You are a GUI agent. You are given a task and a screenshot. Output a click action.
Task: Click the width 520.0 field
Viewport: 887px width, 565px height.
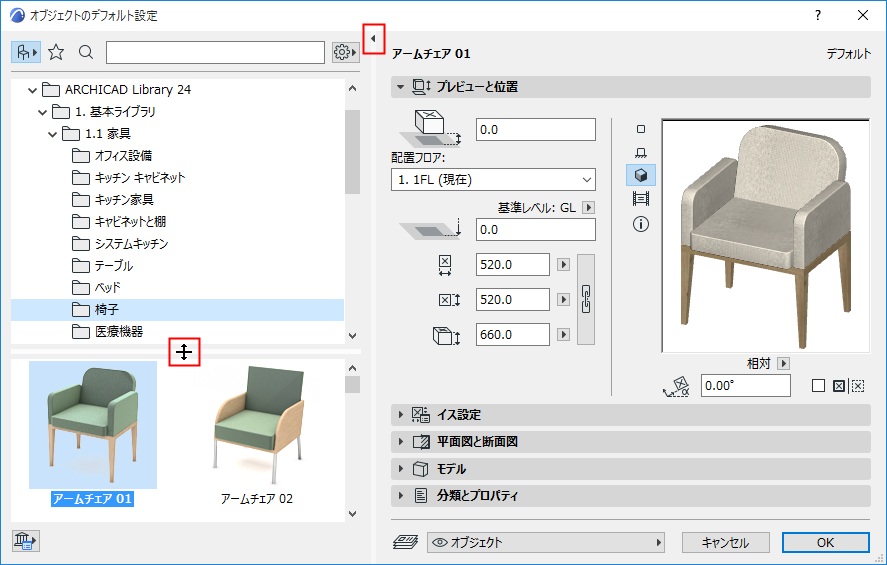coord(513,265)
